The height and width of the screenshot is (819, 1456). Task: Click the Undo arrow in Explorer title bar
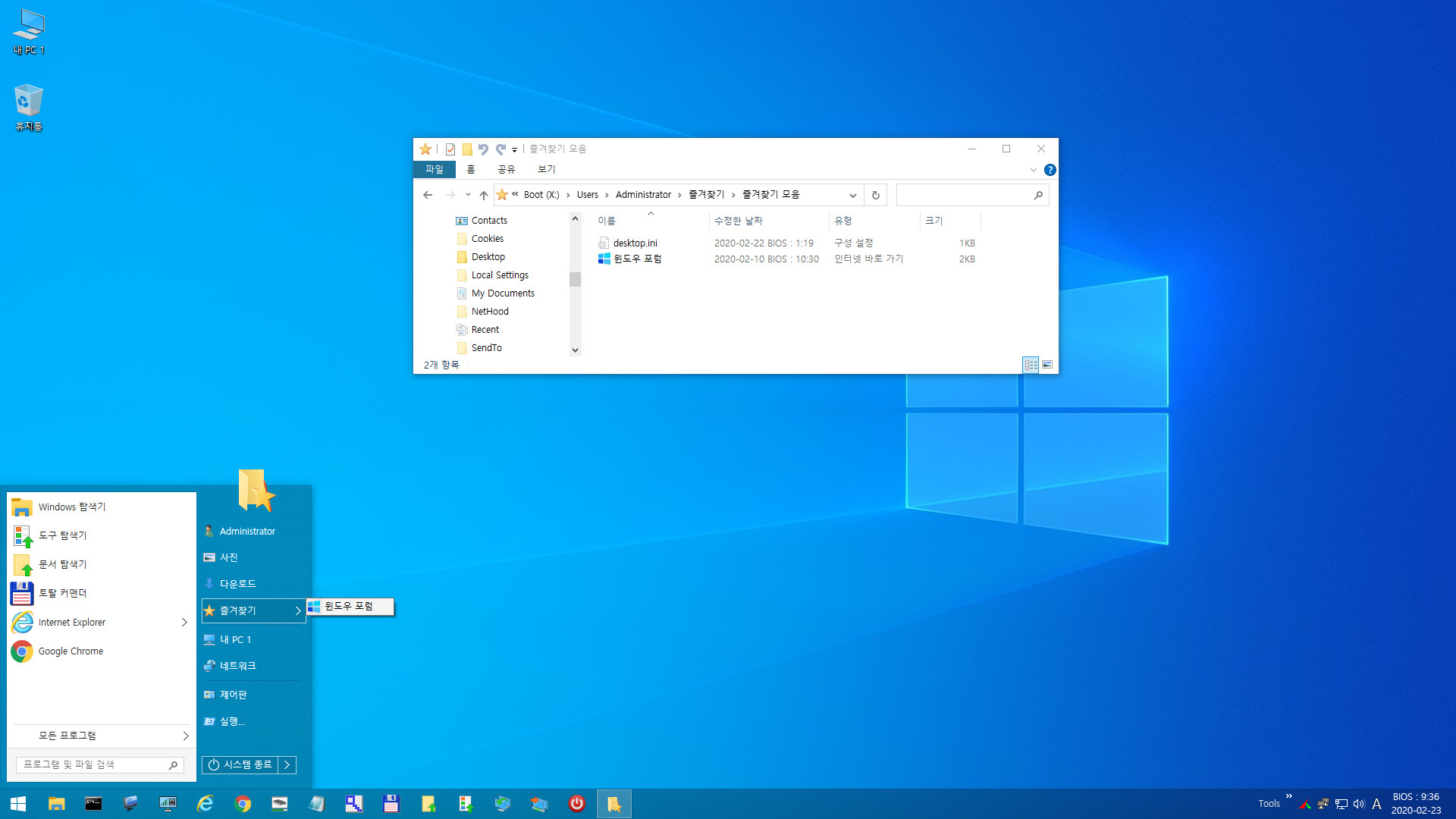(483, 149)
